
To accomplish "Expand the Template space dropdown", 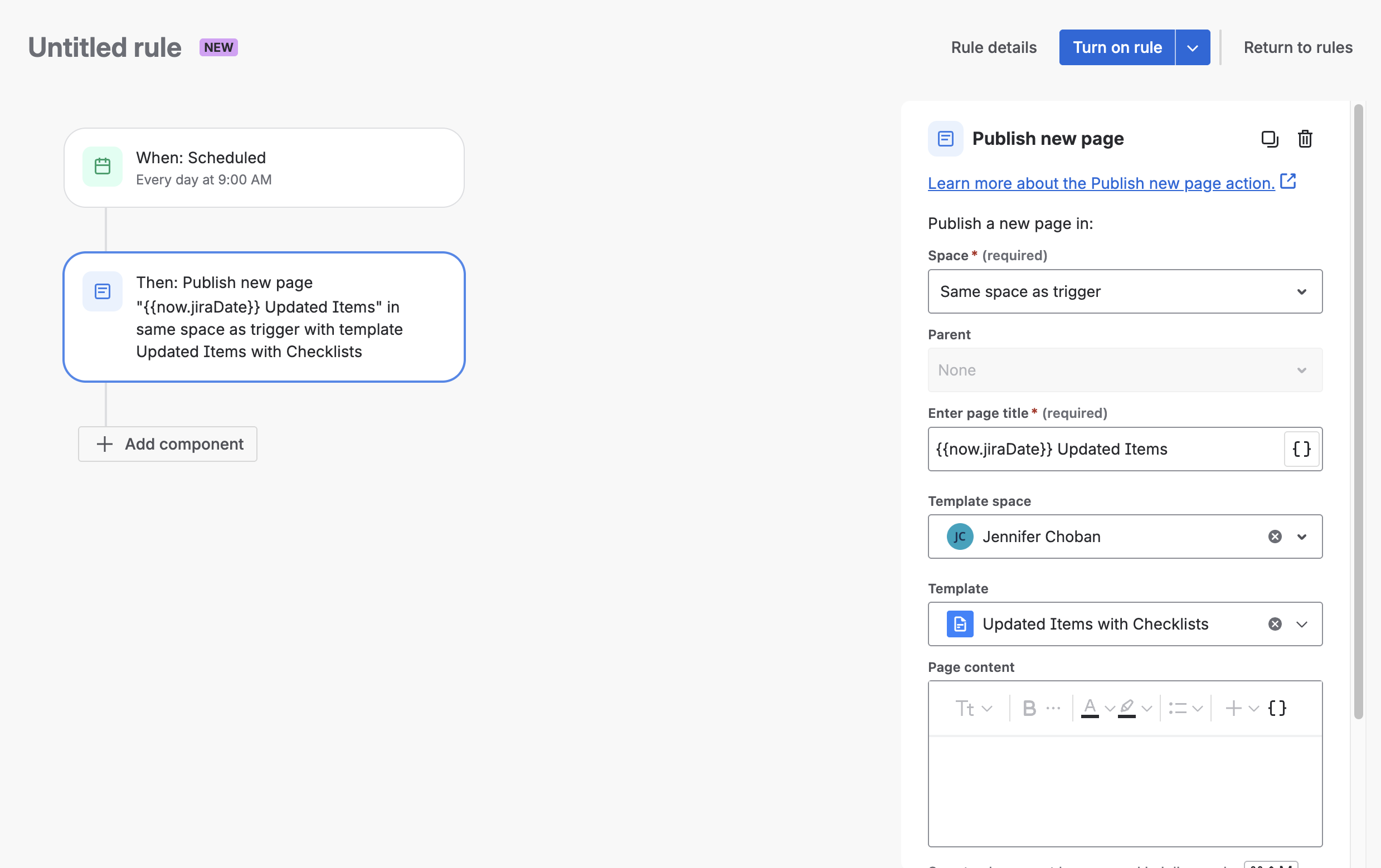I will [x=1301, y=537].
